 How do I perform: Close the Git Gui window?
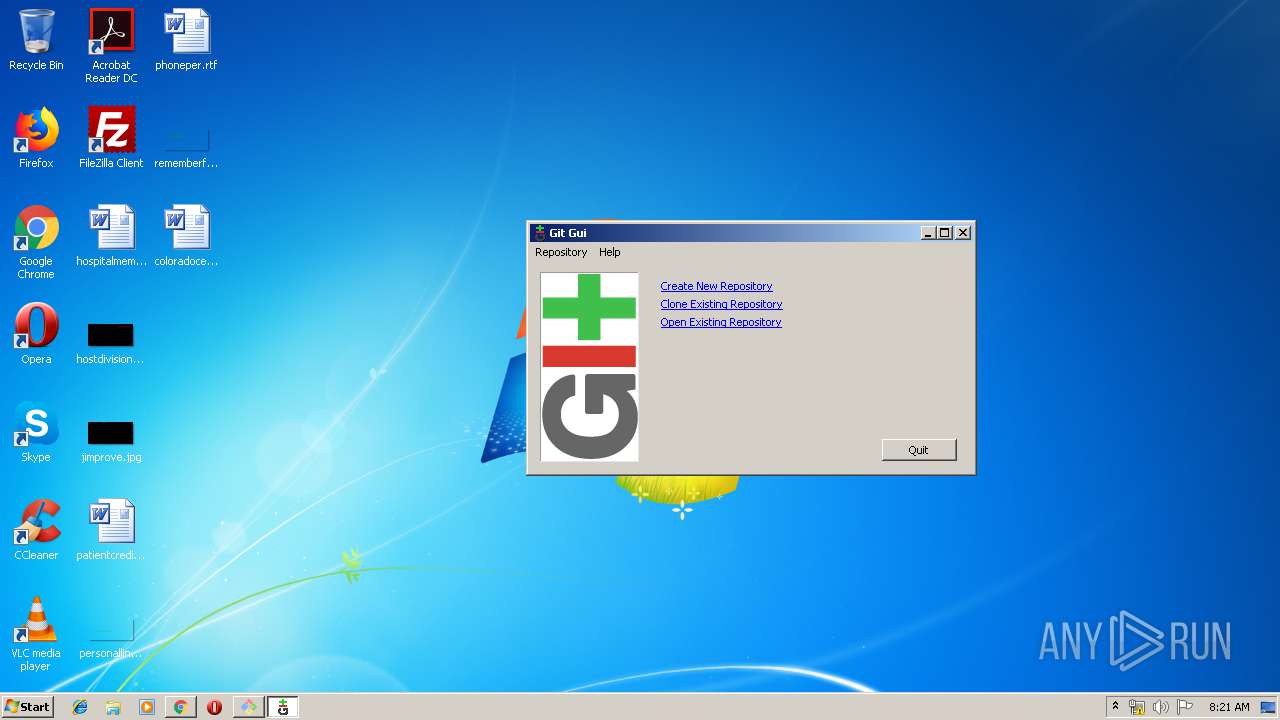[x=963, y=233]
